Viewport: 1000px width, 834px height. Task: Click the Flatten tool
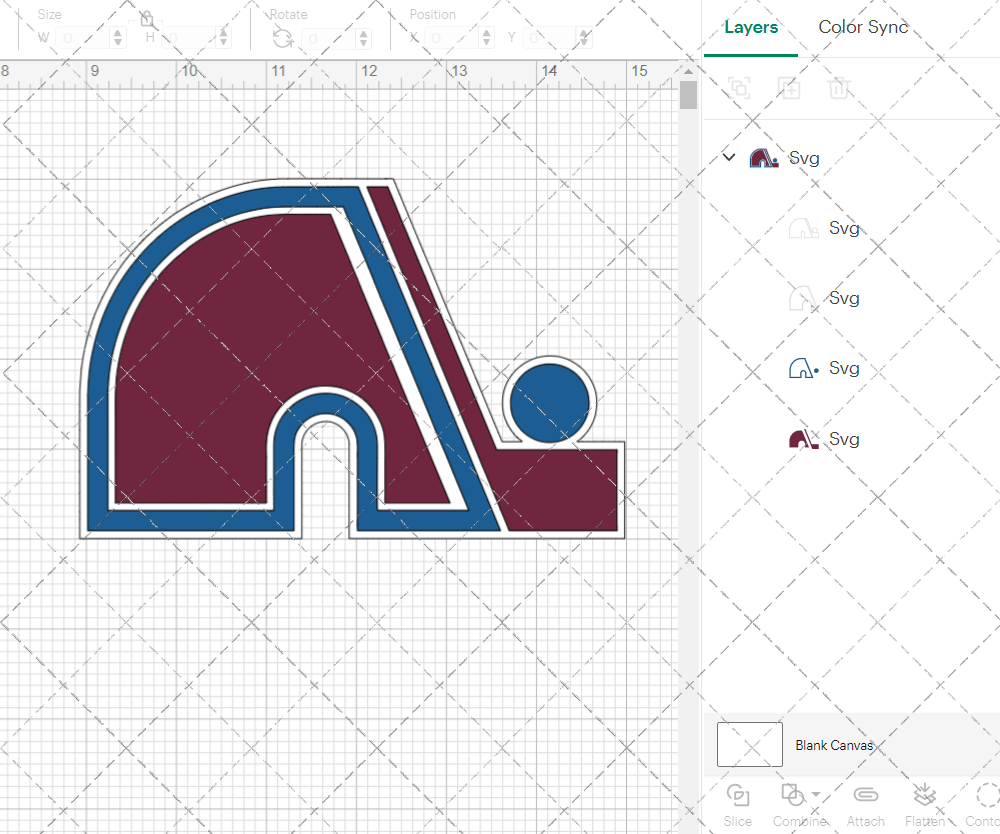(925, 805)
